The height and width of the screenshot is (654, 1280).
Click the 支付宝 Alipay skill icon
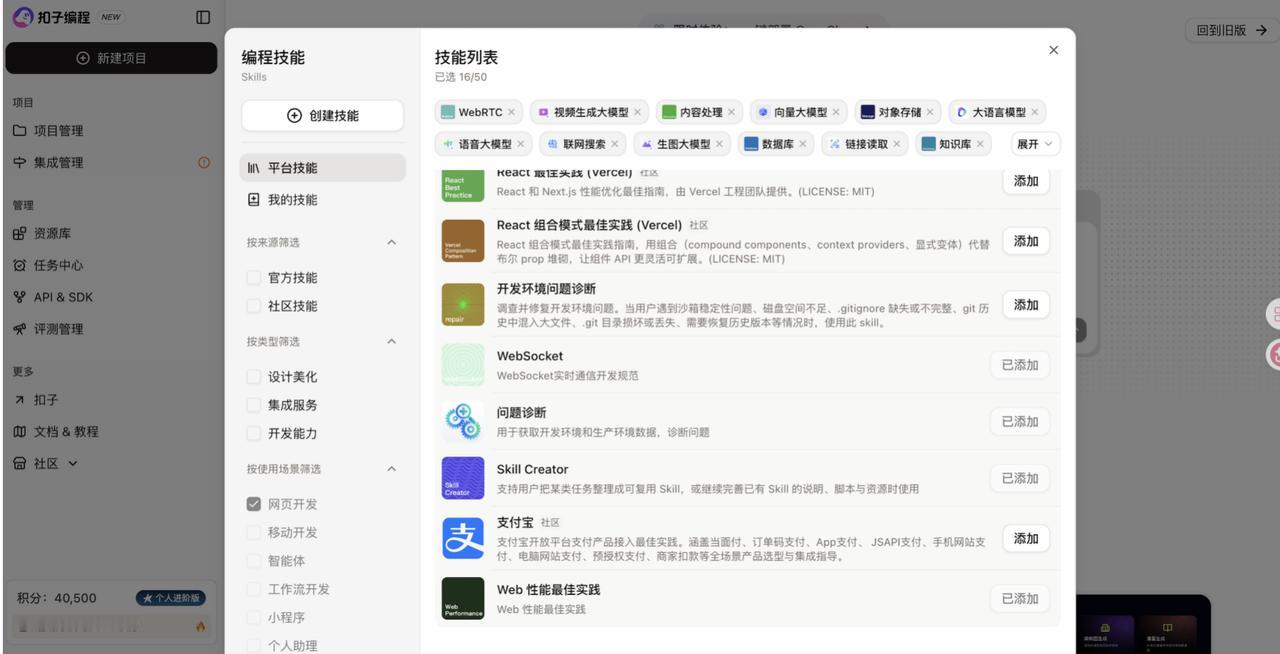coord(462,537)
